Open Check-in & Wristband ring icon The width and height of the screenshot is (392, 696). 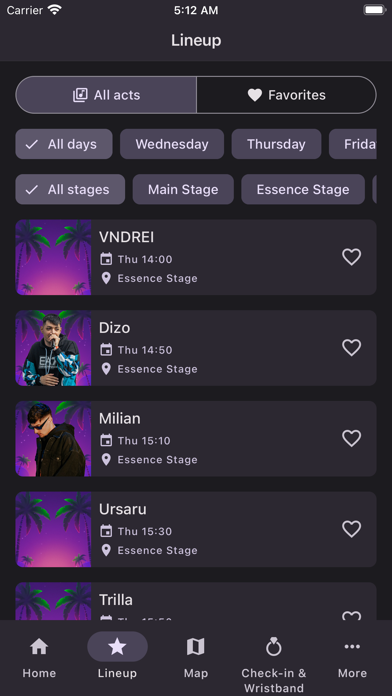point(274,647)
